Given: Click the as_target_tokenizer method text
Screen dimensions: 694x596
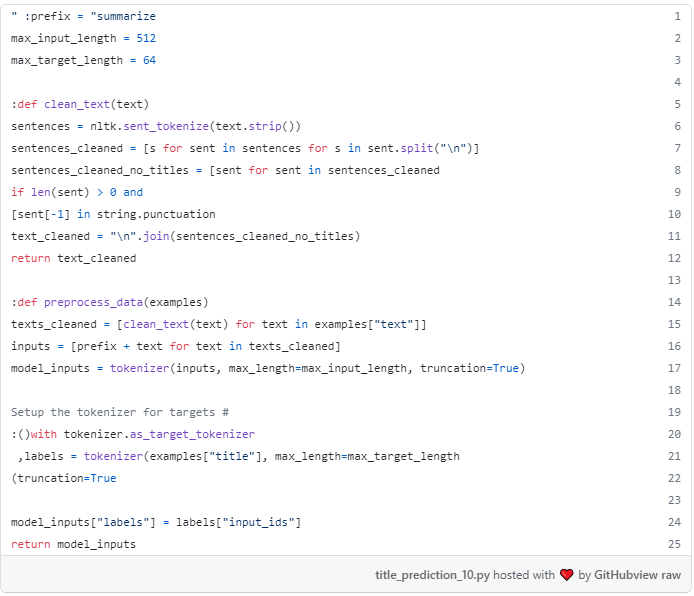Looking at the screenshot, I should tap(192, 434).
